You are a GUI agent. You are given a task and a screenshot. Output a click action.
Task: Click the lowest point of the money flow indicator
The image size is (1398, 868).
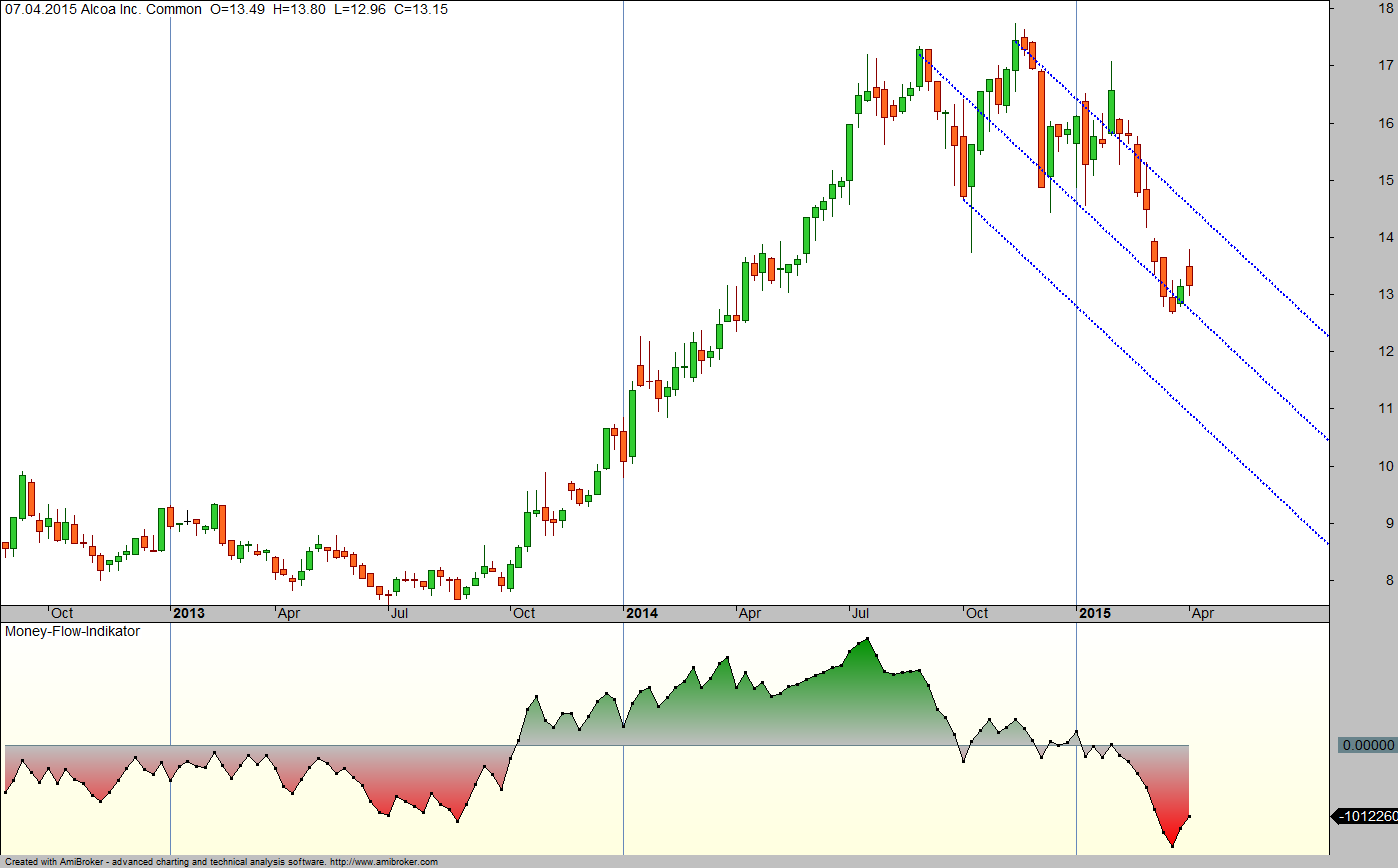coord(1172,846)
